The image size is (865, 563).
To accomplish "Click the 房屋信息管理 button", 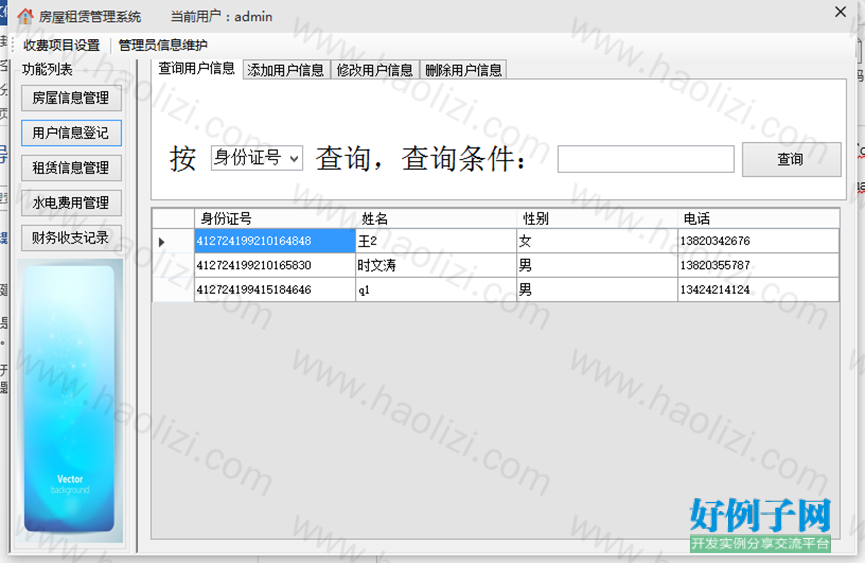I will (71, 98).
